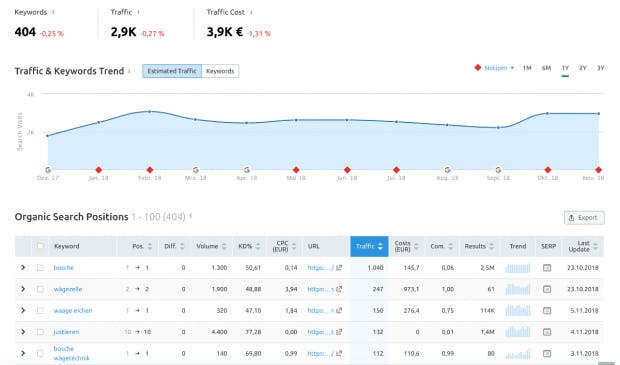Click the red note marker at Jun. 18

pos(347,170)
